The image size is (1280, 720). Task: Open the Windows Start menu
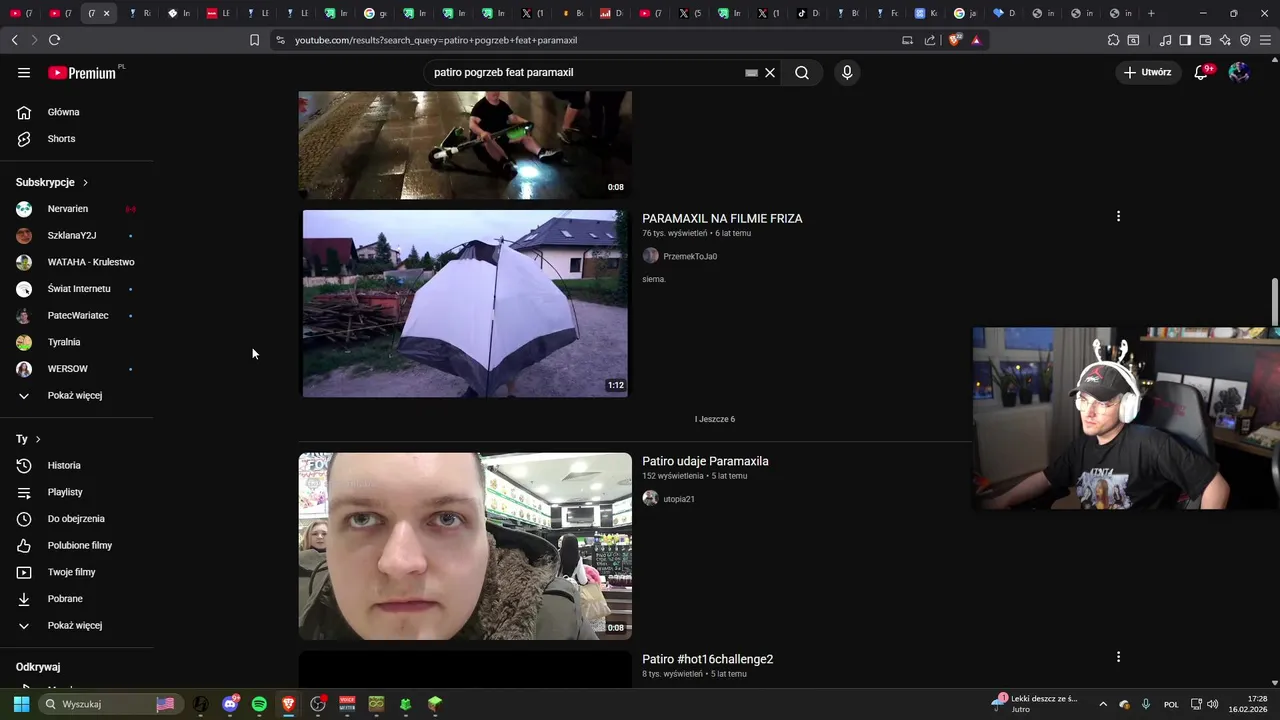[21, 704]
